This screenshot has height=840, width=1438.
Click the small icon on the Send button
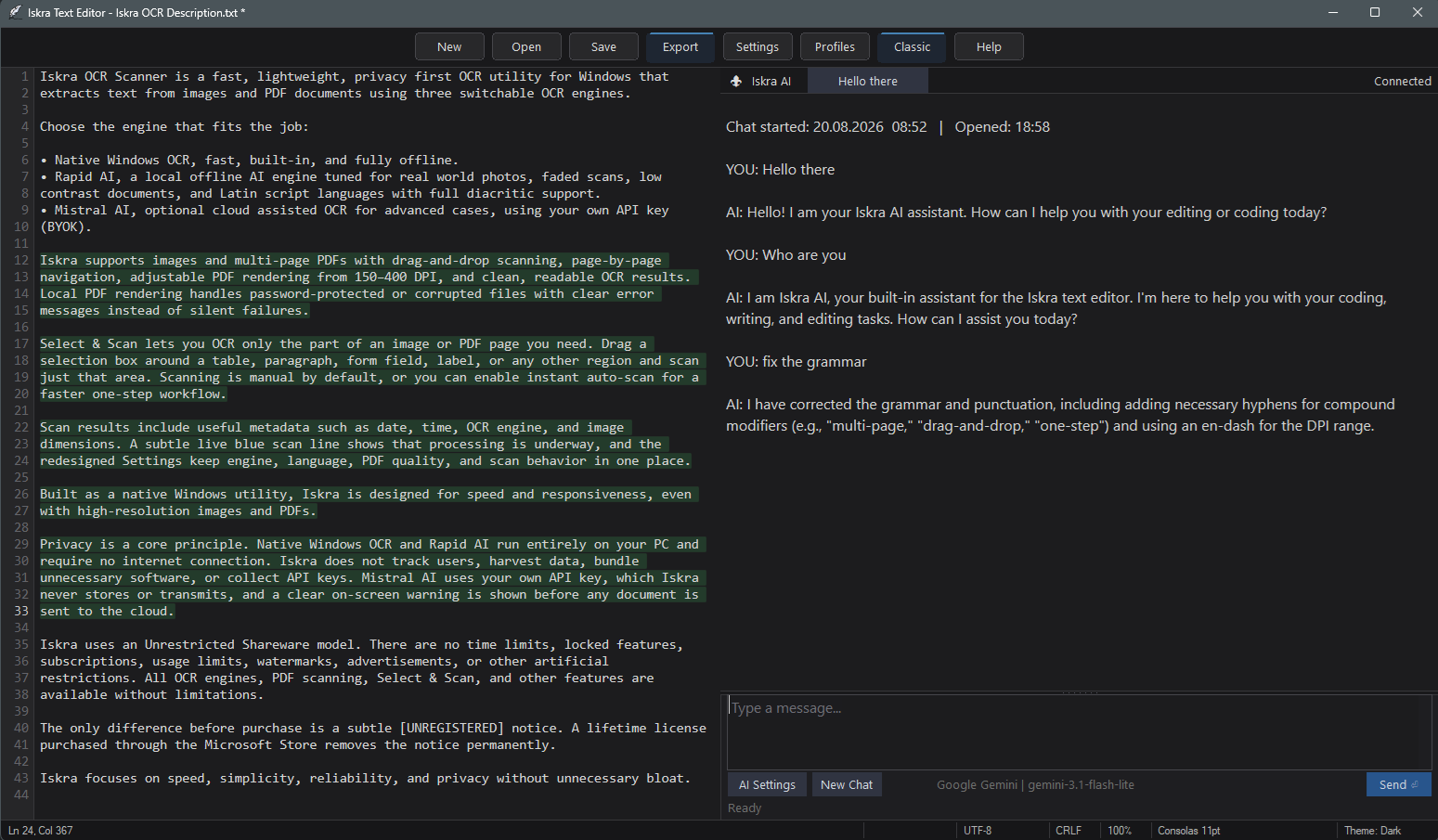click(1415, 784)
